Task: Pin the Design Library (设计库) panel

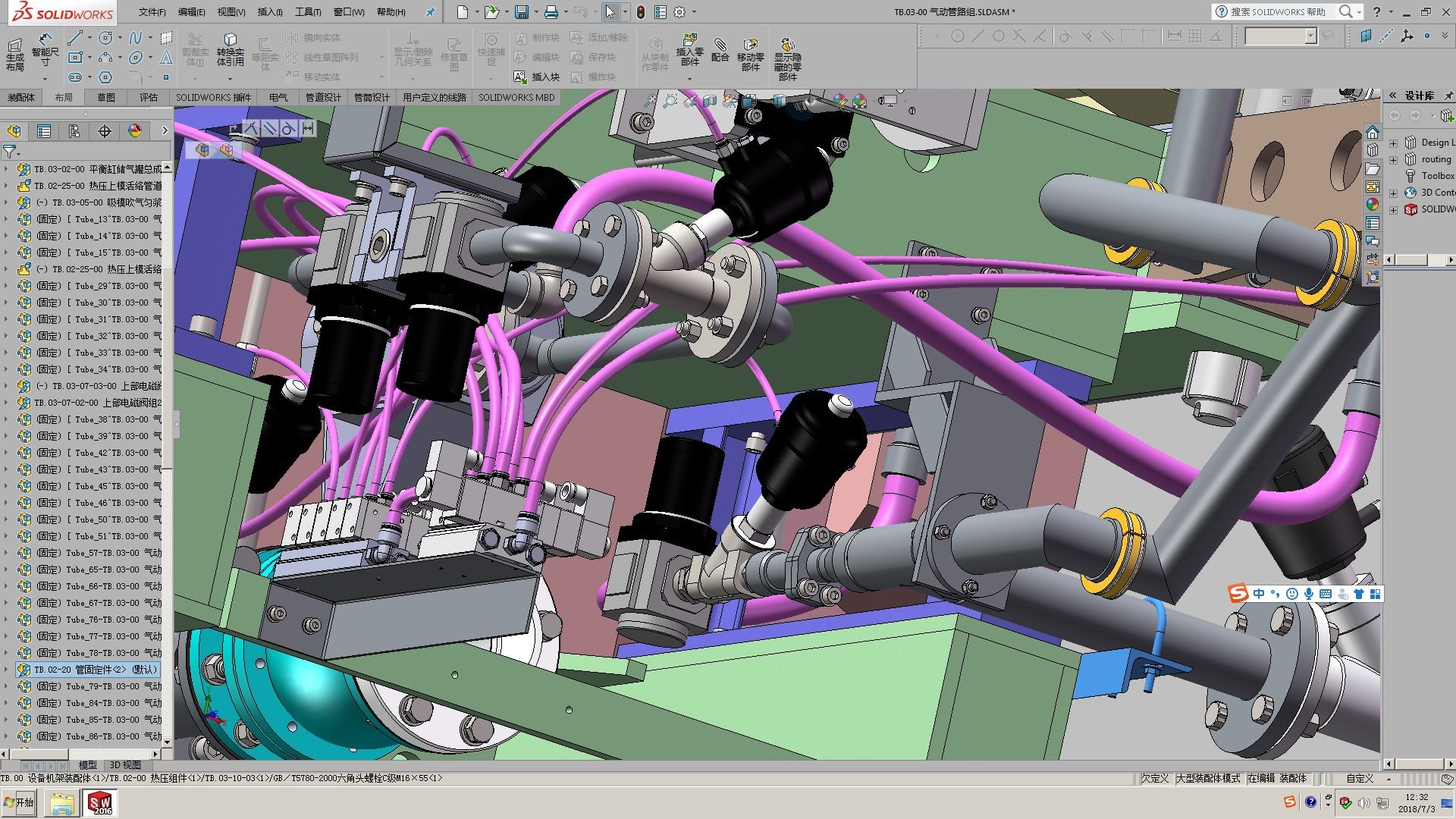Action: click(x=1448, y=96)
